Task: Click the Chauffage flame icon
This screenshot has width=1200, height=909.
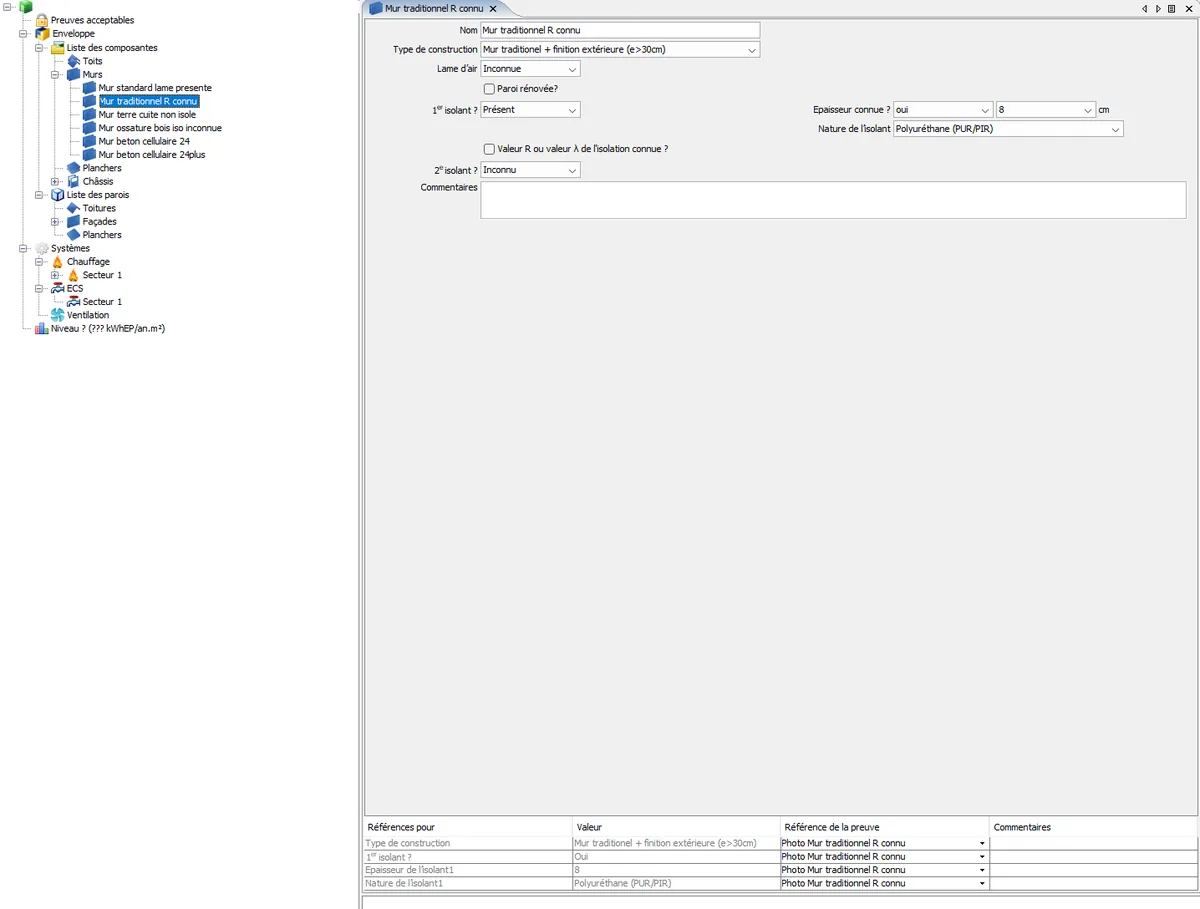Action: click(x=57, y=262)
